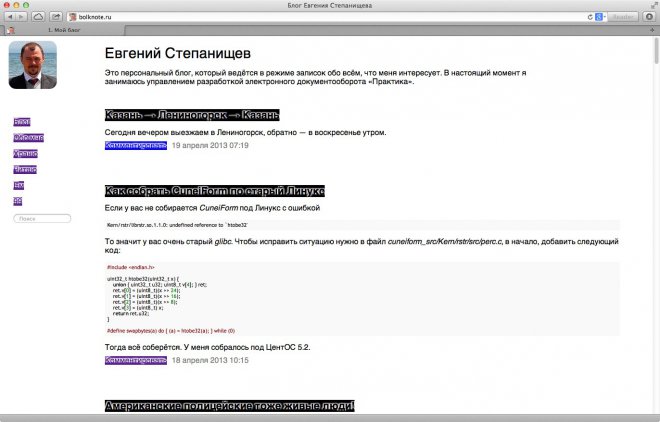Click the vertical scrollbar thumb
The width and height of the screenshot is (660, 422).
[x=656, y=50]
